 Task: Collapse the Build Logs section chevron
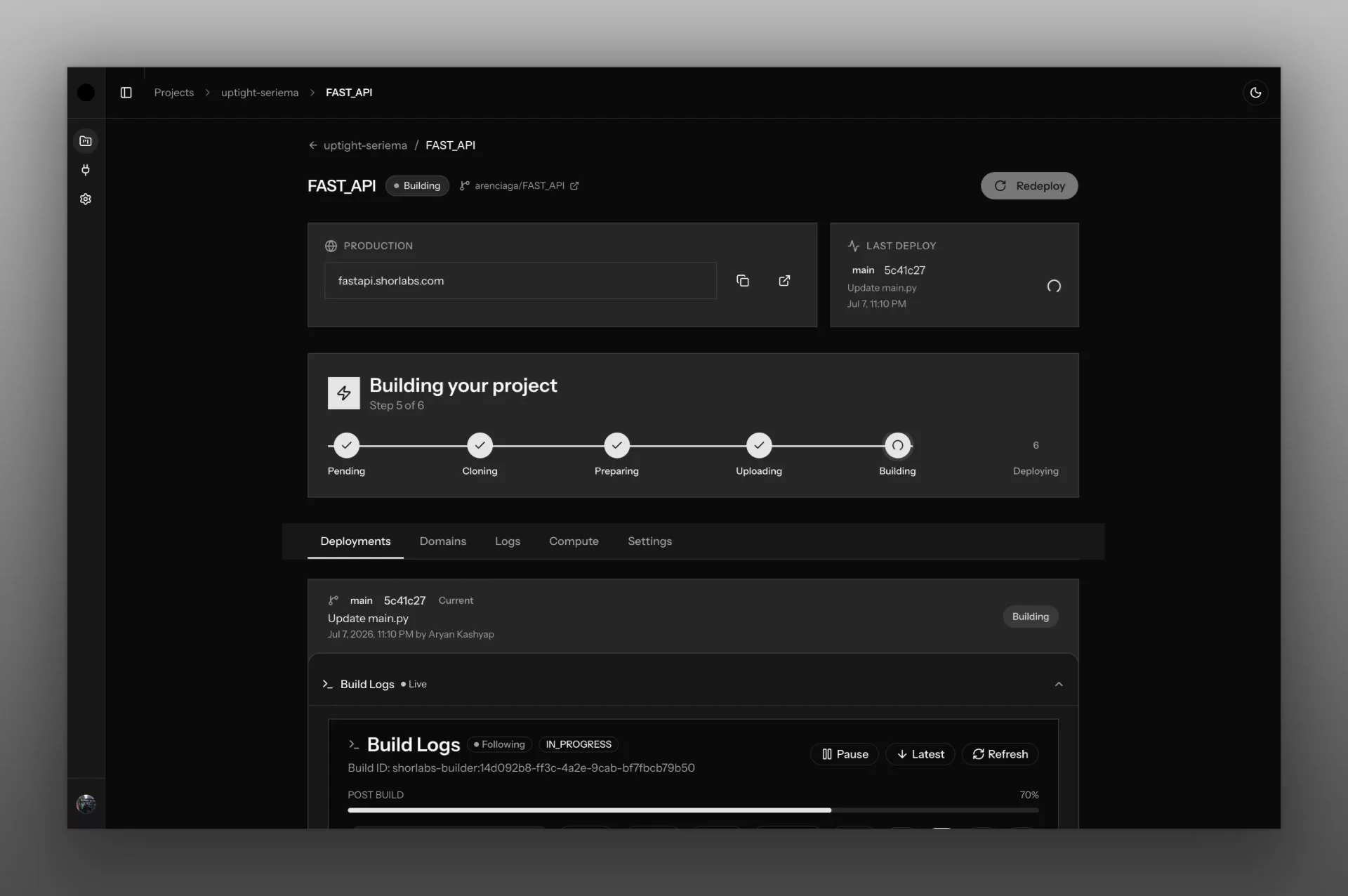(x=1059, y=685)
